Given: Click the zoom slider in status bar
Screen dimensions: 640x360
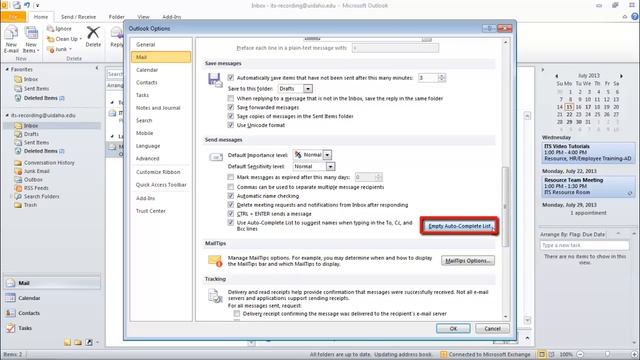Looking at the screenshot, I should (607, 354).
